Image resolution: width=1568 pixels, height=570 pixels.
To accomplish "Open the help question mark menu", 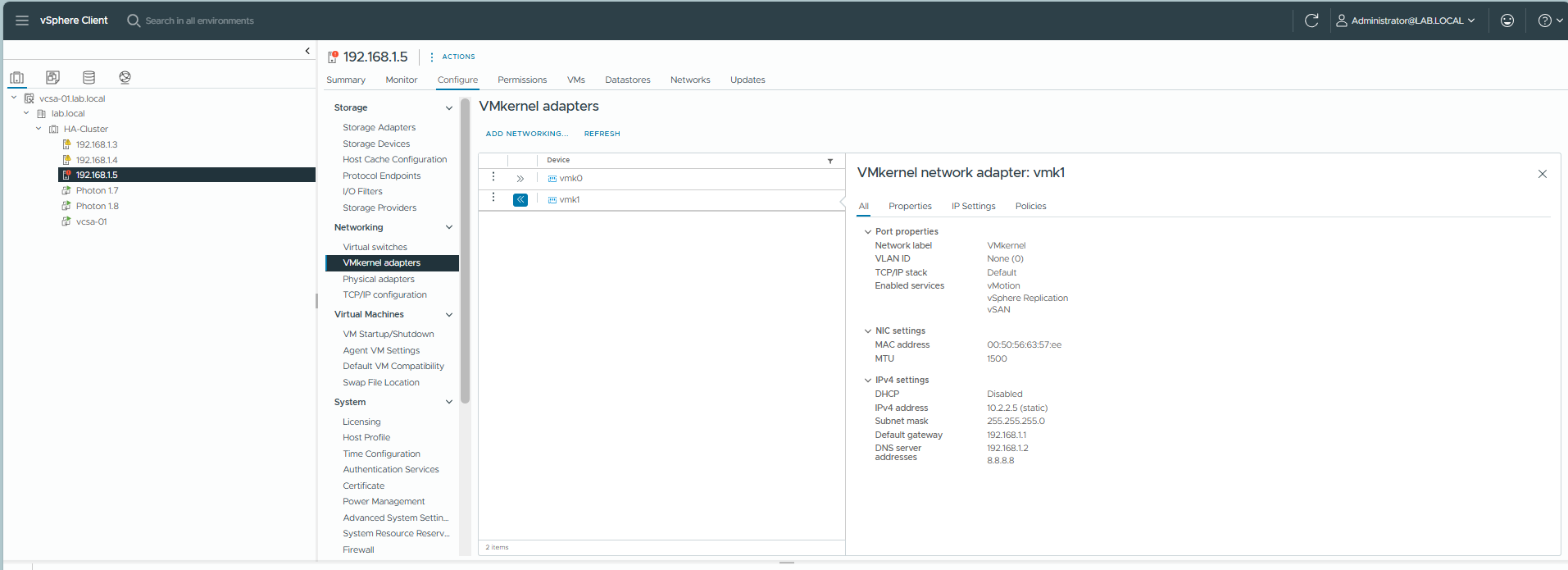I will (x=1548, y=21).
